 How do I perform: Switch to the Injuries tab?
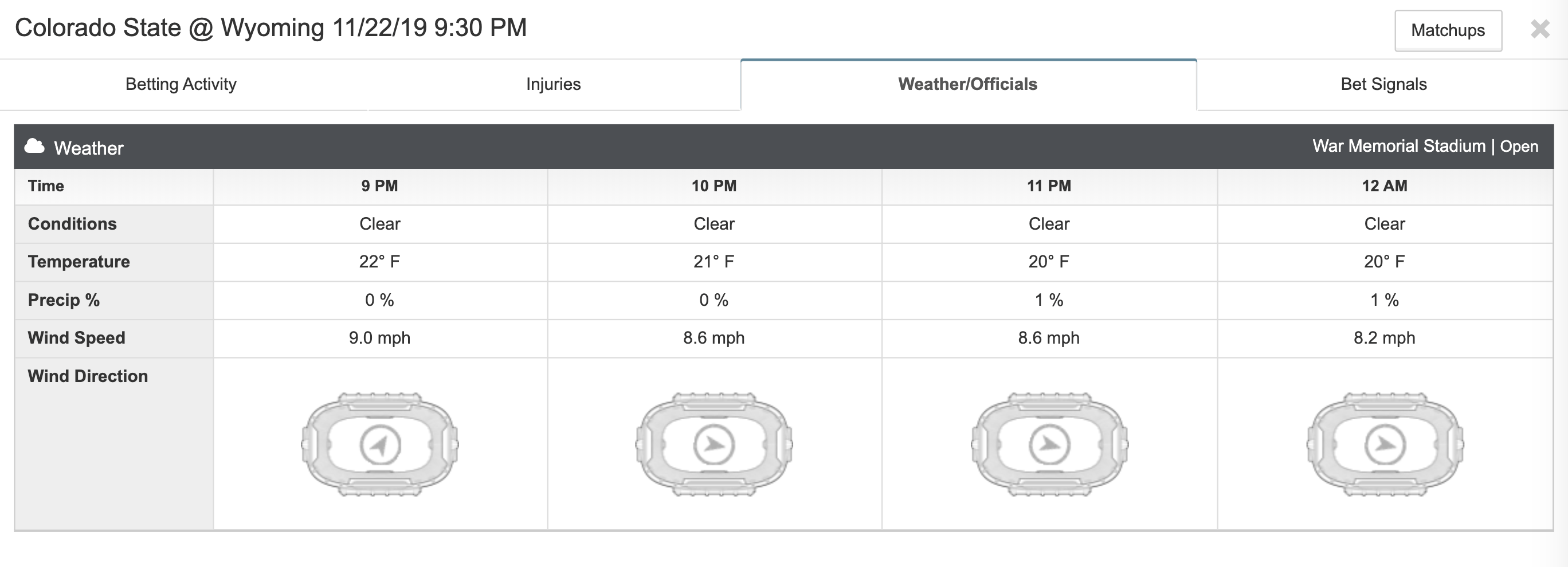553,84
